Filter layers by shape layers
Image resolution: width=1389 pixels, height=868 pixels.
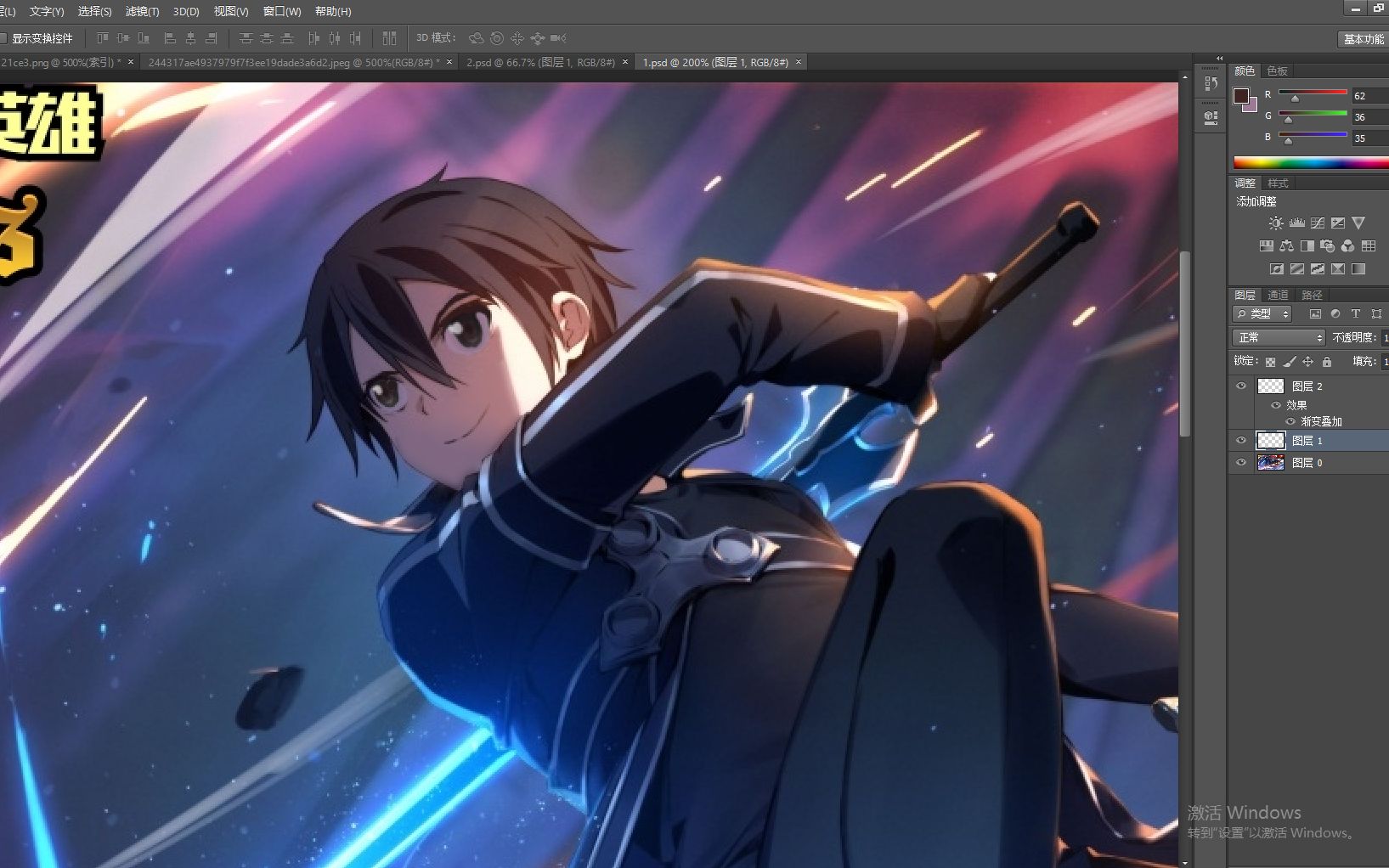point(1376,314)
